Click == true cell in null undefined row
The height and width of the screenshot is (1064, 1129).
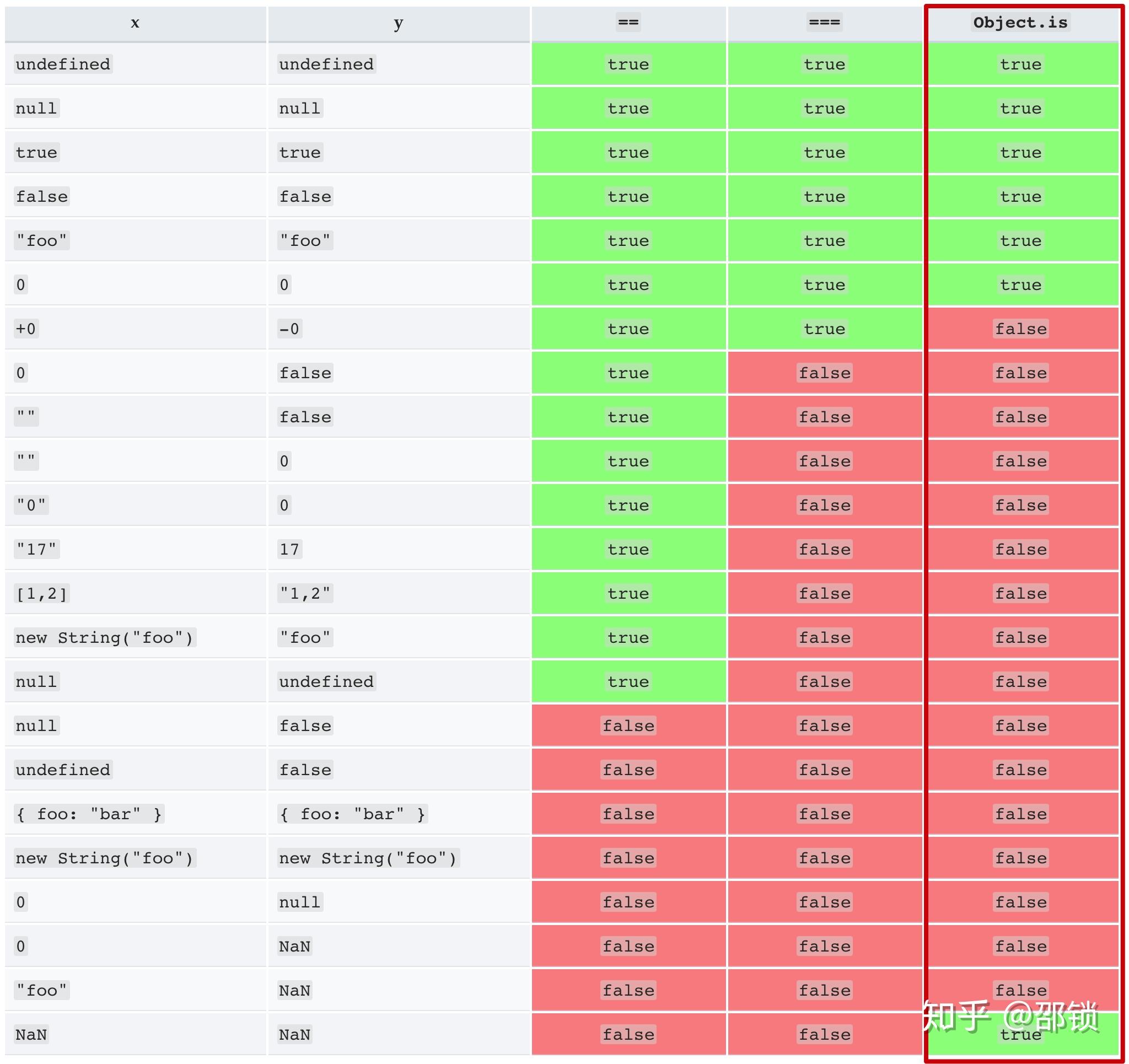pyautogui.click(x=628, y=682)
